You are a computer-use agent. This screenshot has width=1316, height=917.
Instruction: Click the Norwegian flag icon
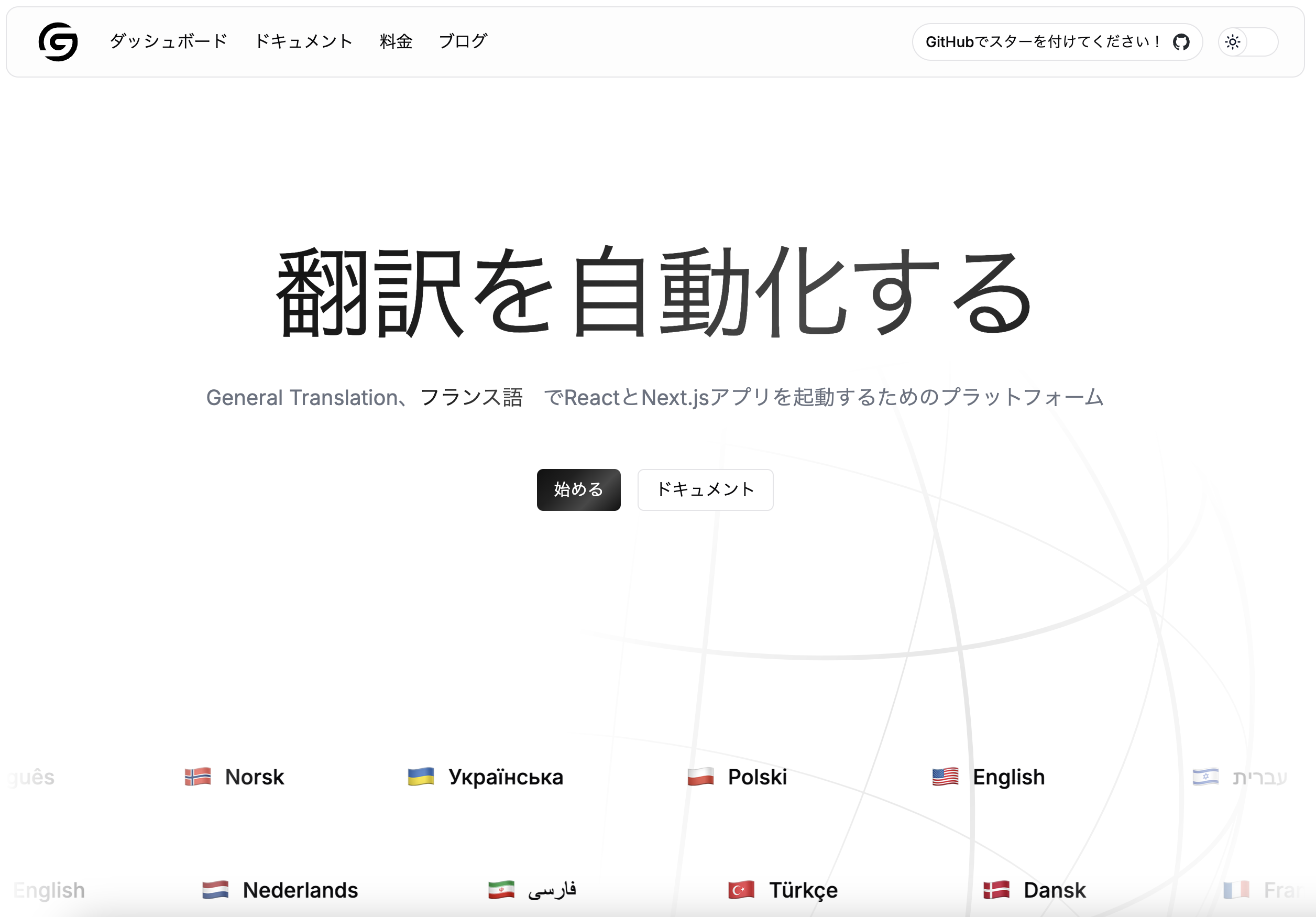click(198, 777)
